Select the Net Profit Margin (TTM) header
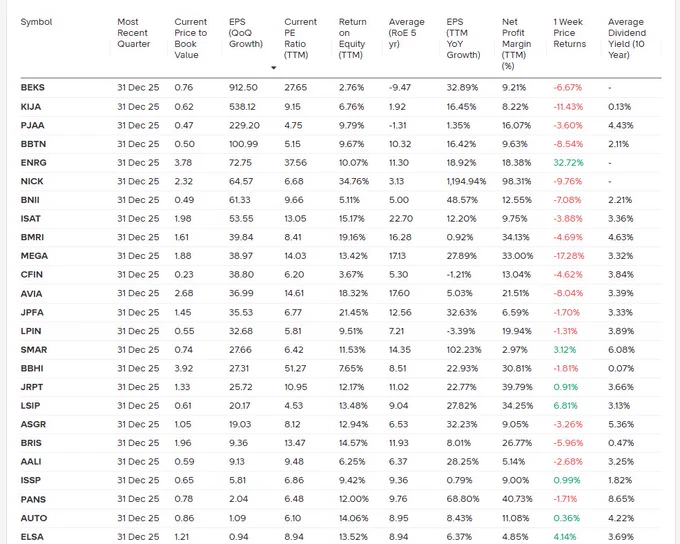680x544 pixels. [x=517, y=44]
